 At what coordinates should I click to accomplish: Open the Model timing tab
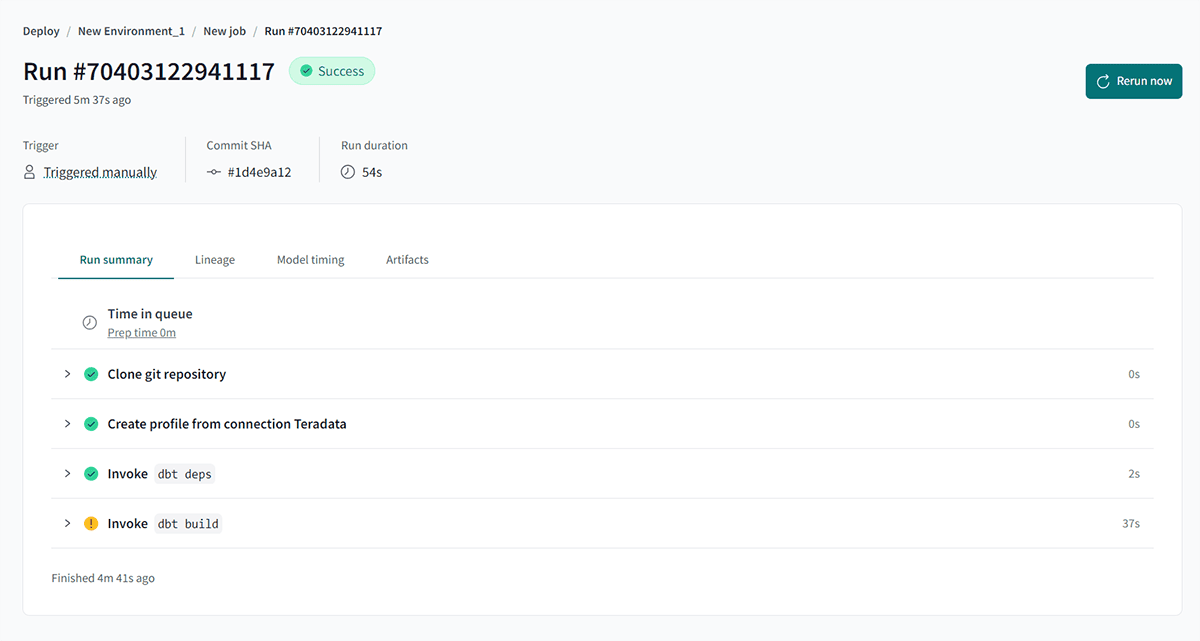tap(310, 260)
